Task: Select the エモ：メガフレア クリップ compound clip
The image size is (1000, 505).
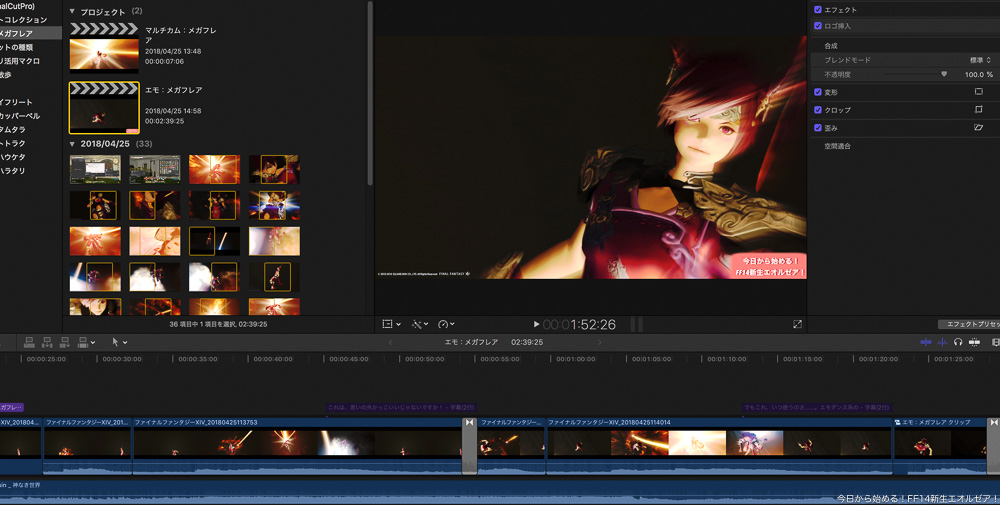Action: point(941,445)
